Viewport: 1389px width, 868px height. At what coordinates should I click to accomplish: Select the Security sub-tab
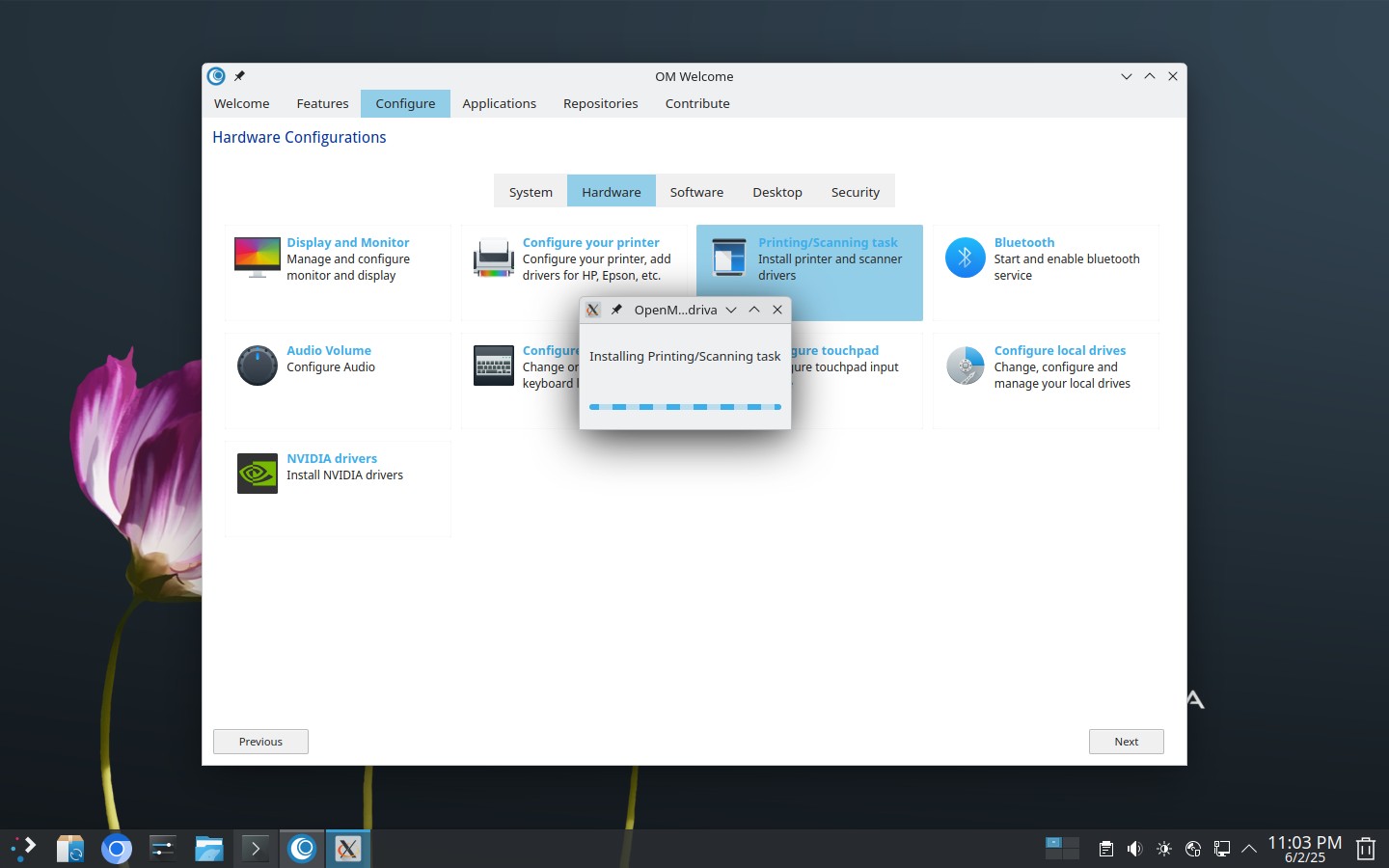[856, 192]
